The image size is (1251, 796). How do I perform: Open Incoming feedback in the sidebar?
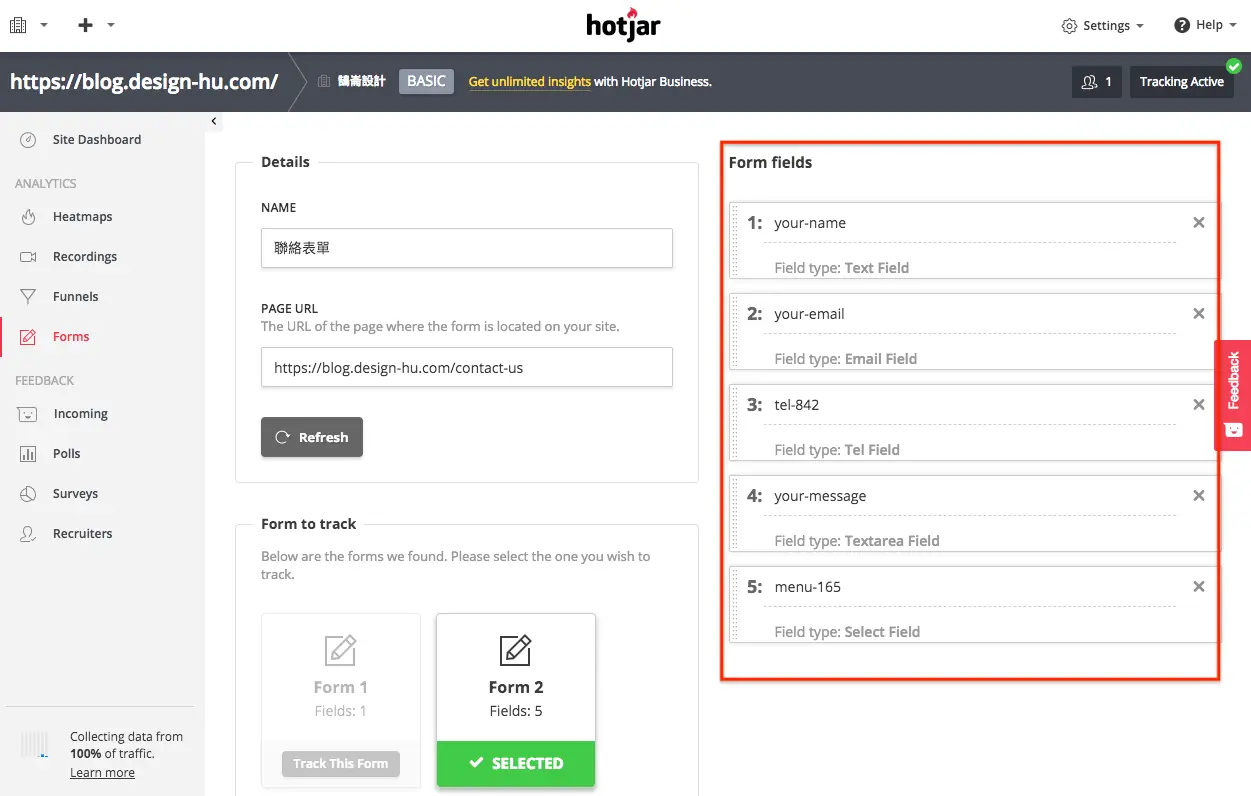coord(80,414)
